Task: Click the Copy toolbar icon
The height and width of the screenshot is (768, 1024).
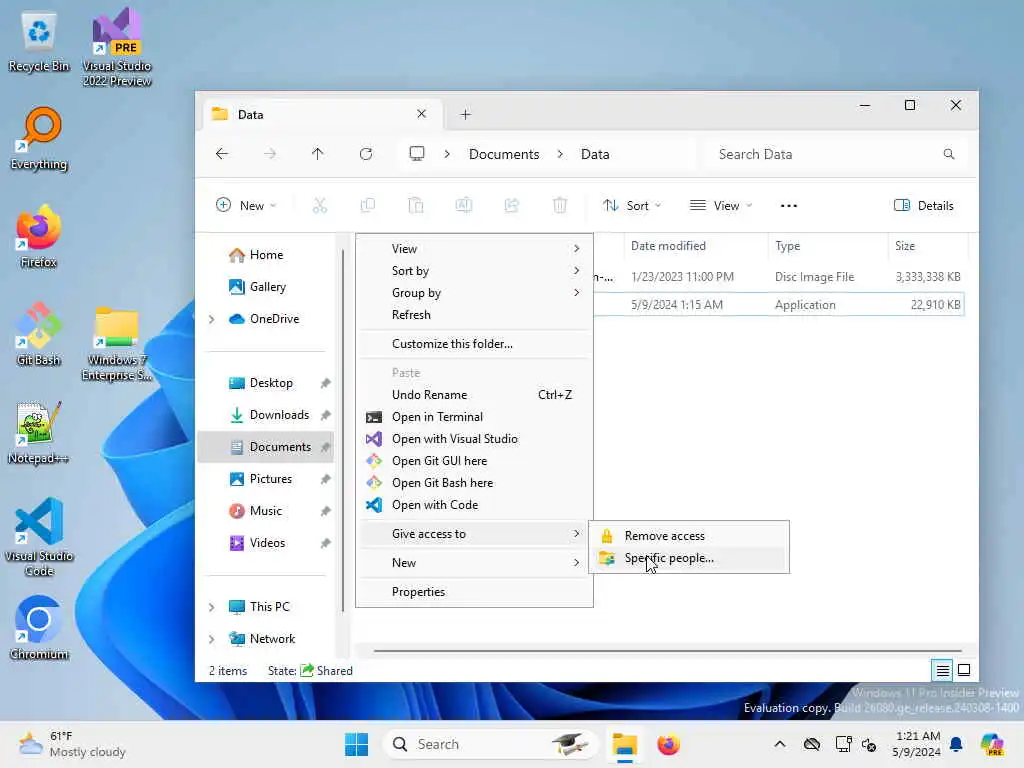Action: coord(368,206)
